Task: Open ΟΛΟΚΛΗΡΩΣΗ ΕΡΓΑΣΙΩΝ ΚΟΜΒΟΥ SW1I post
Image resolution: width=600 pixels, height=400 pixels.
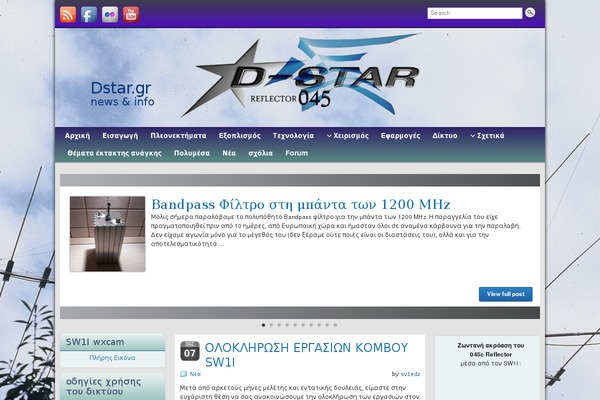Action: click(306, 355)
